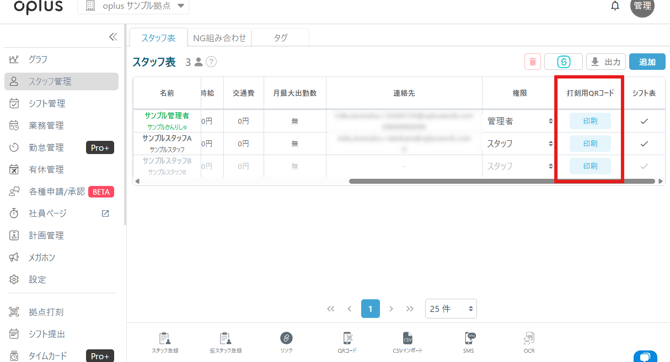Open 権限 dropdown for サンプル管理者 row
Screen dimensions: 670x362
pos(520,121)
